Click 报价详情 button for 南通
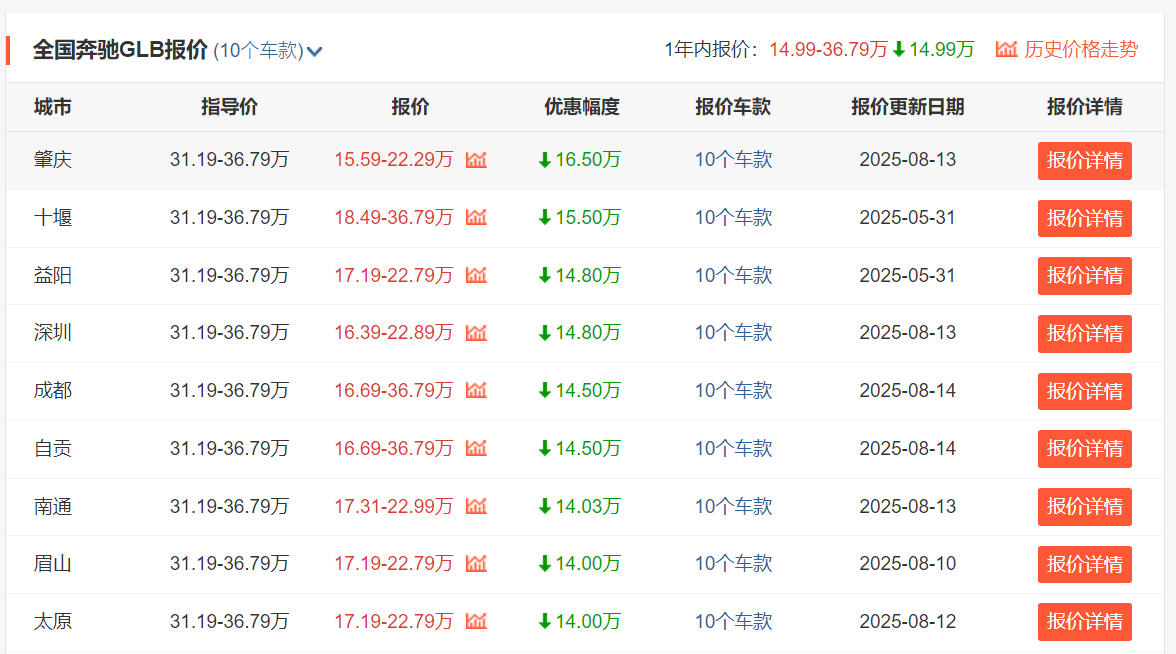This screenshot has height=654, width=1176. pos(1084,506)
